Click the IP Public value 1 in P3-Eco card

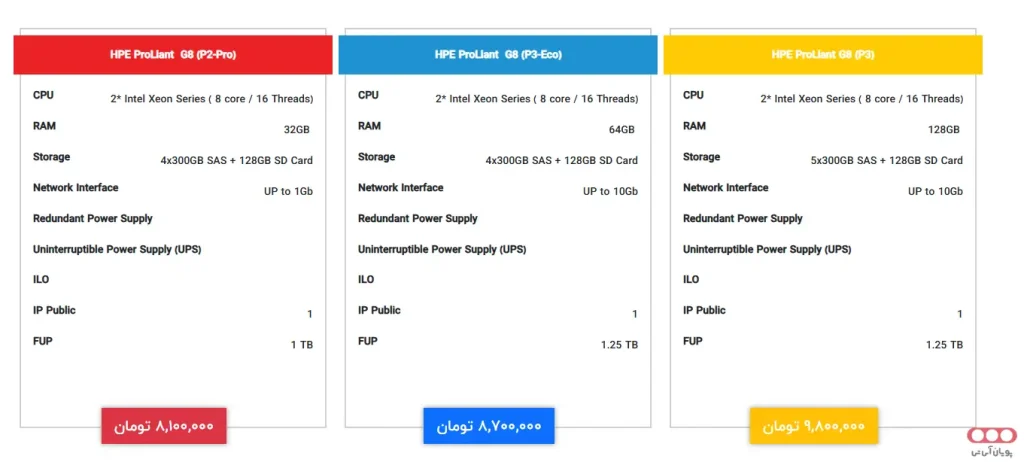(x=635, y=314)
